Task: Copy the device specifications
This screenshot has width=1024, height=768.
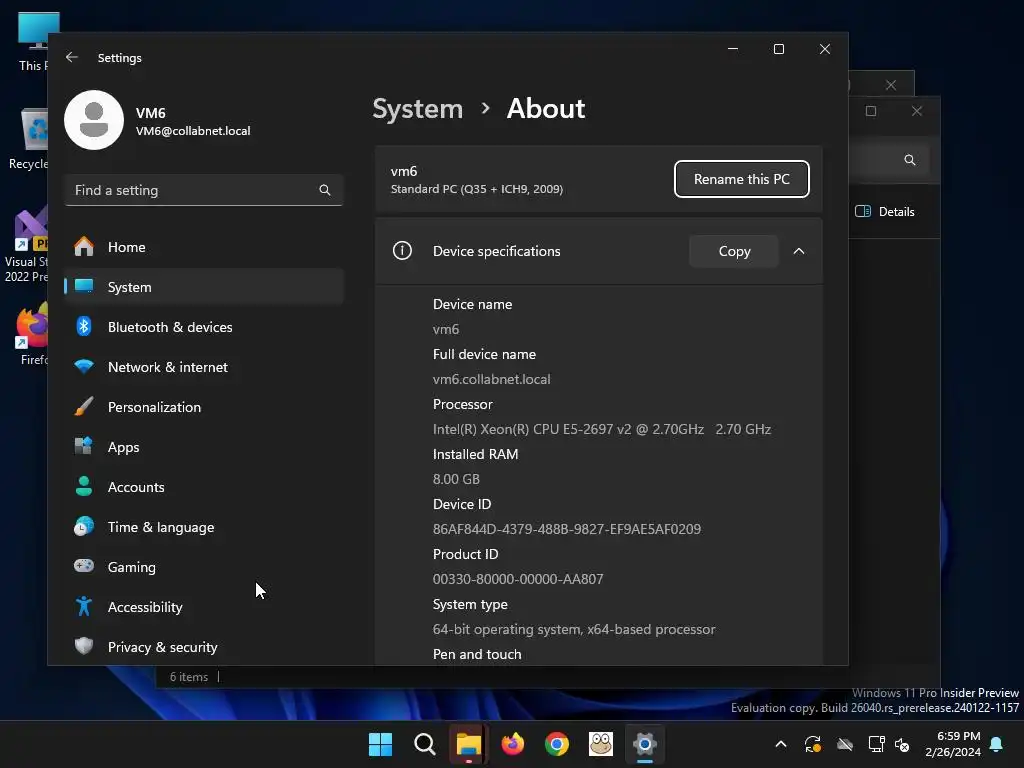Action: click(734, 251)
